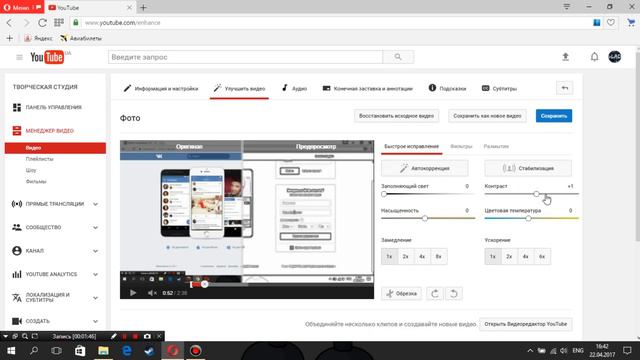Expand СОЗДАТЬ section

[x=95, y=321]
